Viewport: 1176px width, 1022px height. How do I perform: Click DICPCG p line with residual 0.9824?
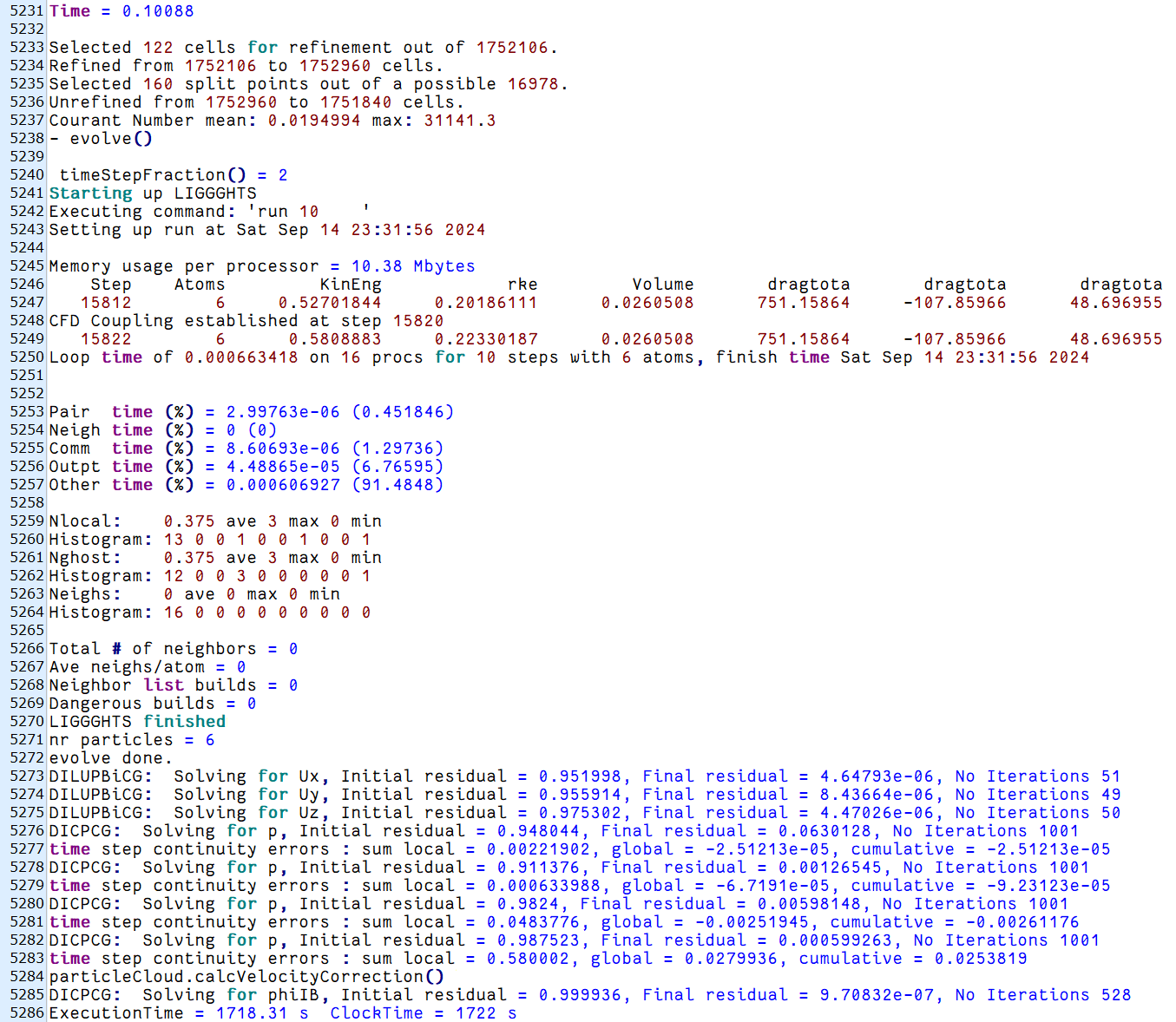pos(559,904)
